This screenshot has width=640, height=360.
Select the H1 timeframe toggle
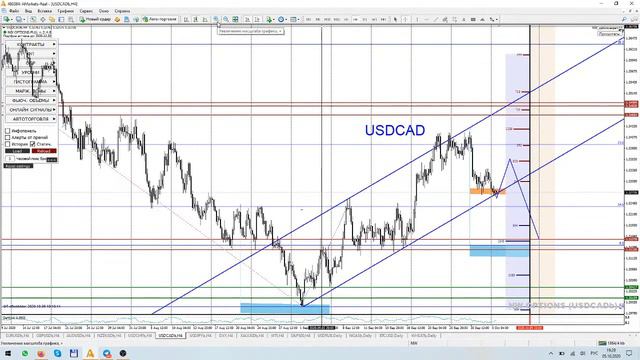[346, 19]
